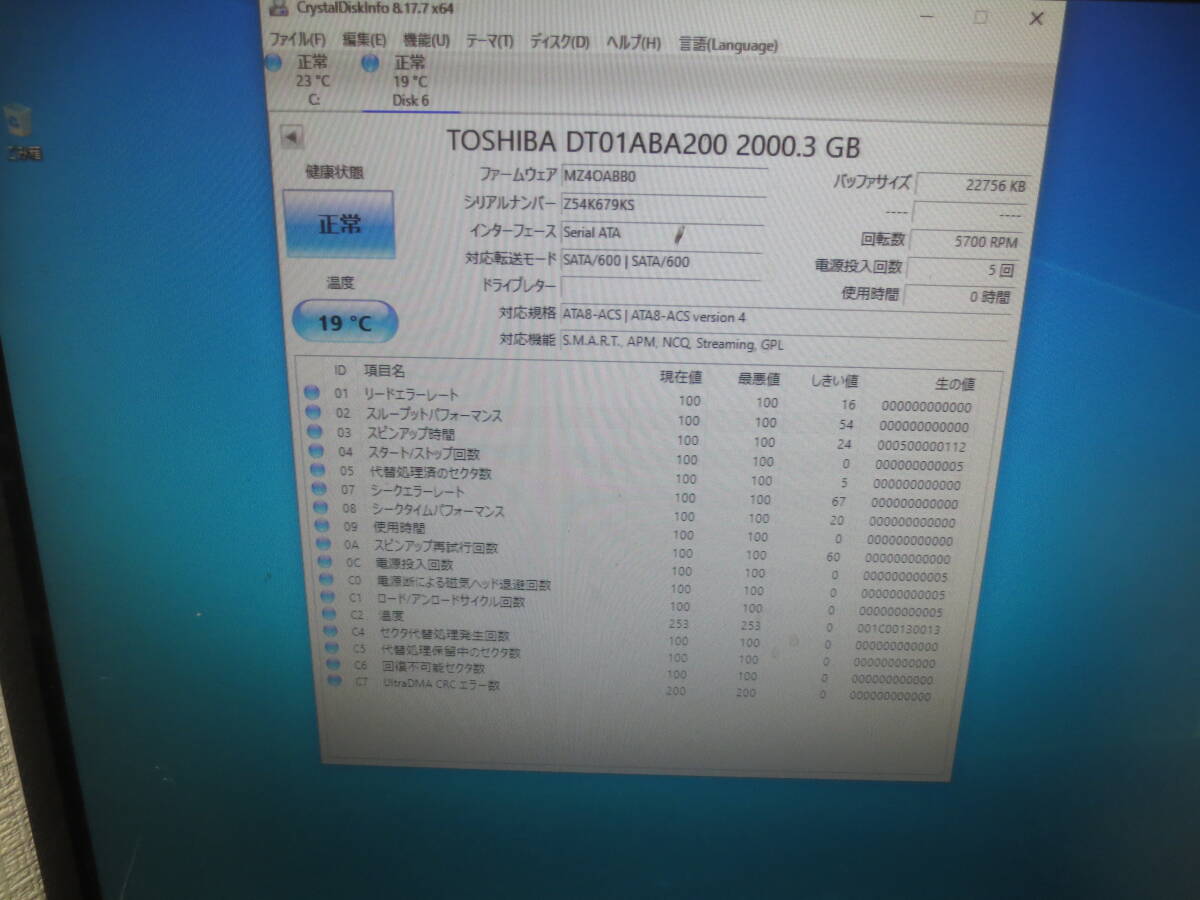Screen dimensions: 1200x900
Task: Click the status icon for 代替処理保留中のセクタ数
Action: click(x=332, y=648)
